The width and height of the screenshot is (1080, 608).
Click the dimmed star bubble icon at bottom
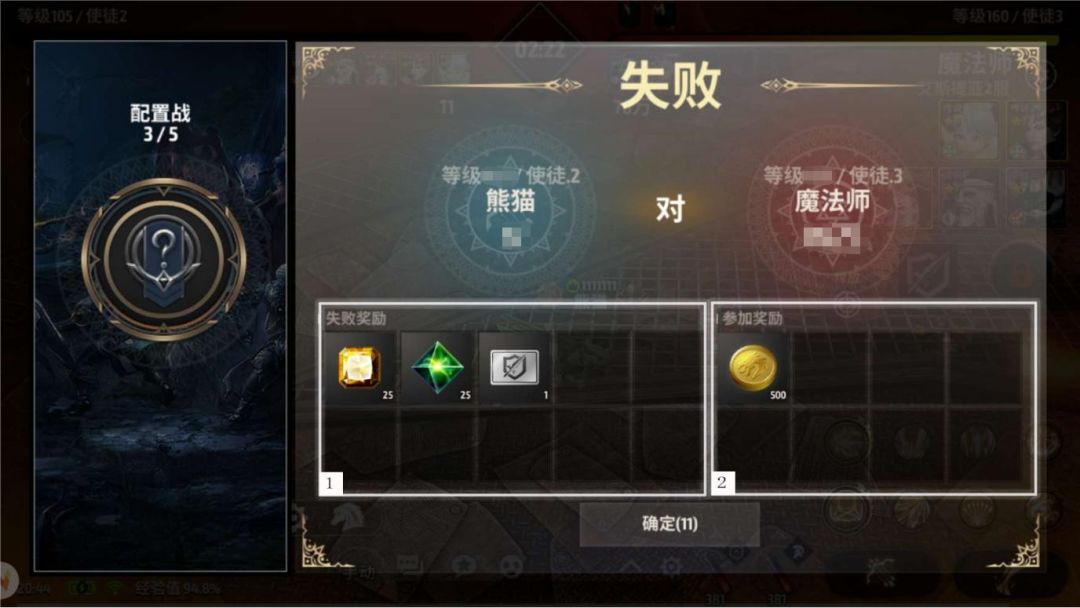[464, 566]
